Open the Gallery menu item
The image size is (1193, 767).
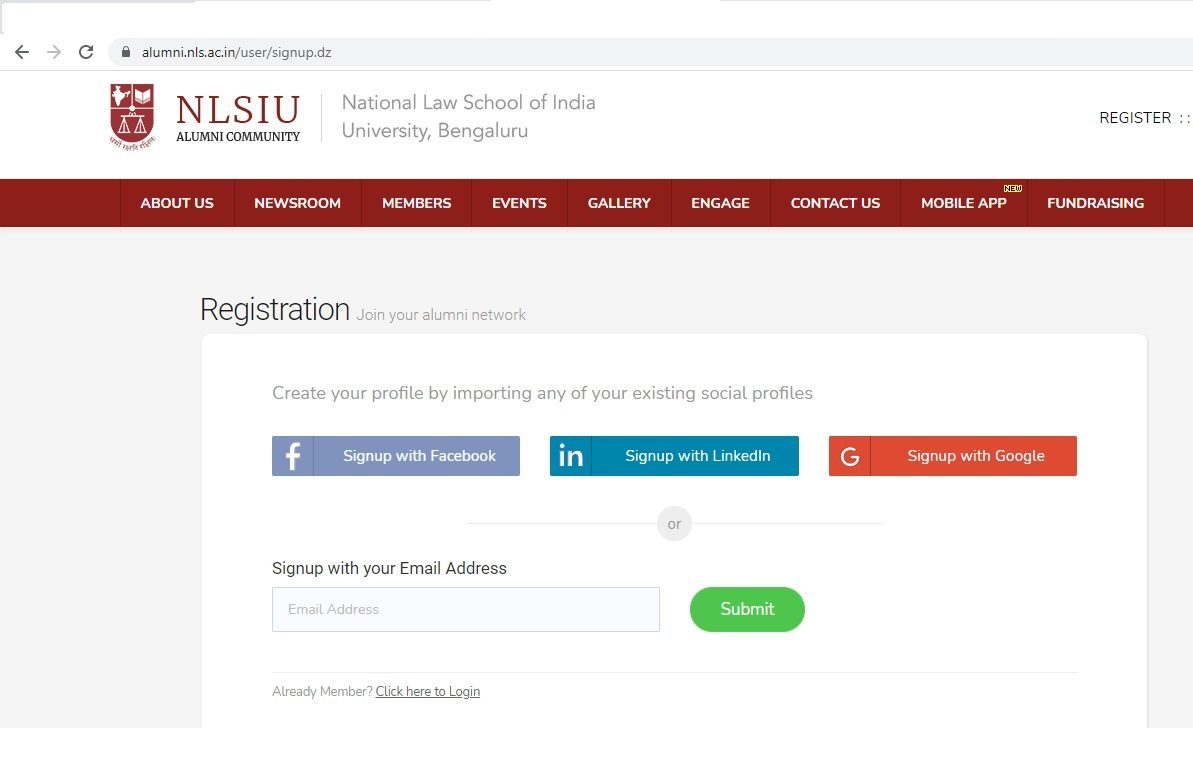pyautogui.click(x=619, y=203)
